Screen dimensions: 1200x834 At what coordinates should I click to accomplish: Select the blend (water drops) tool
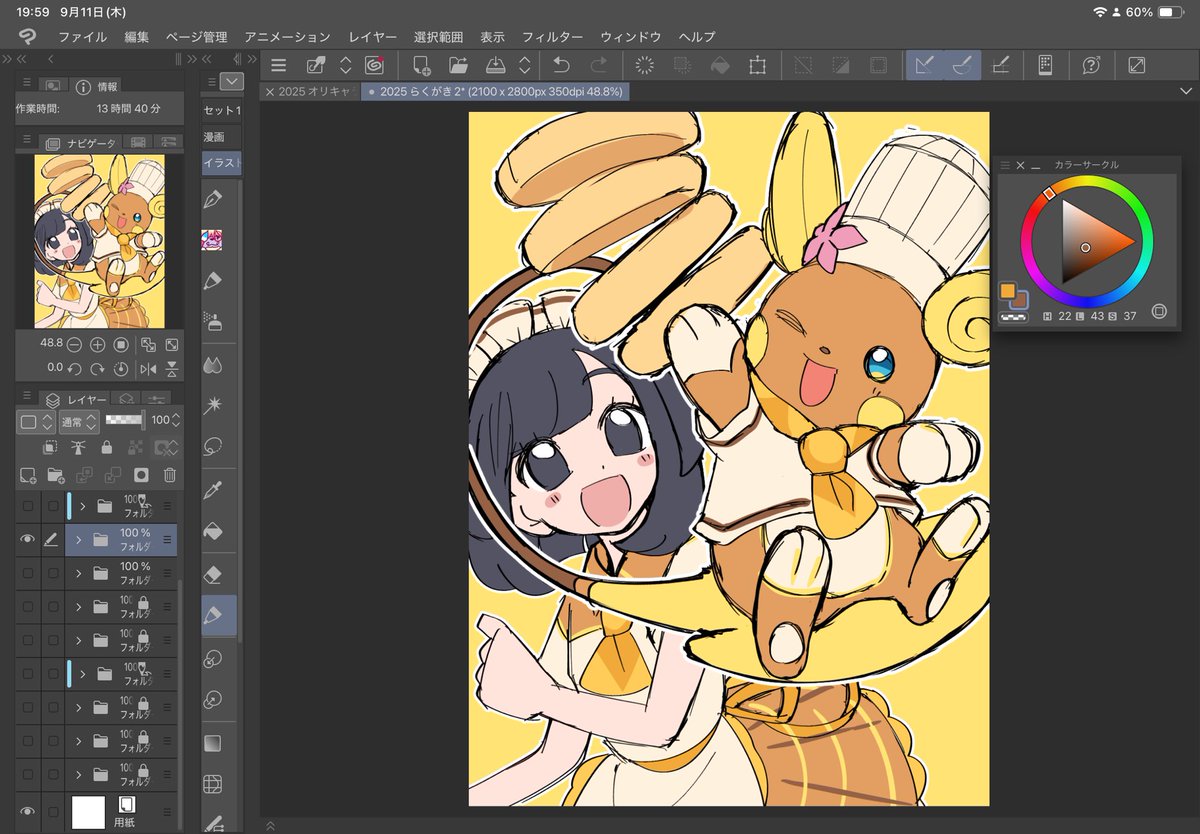(211, 365)
